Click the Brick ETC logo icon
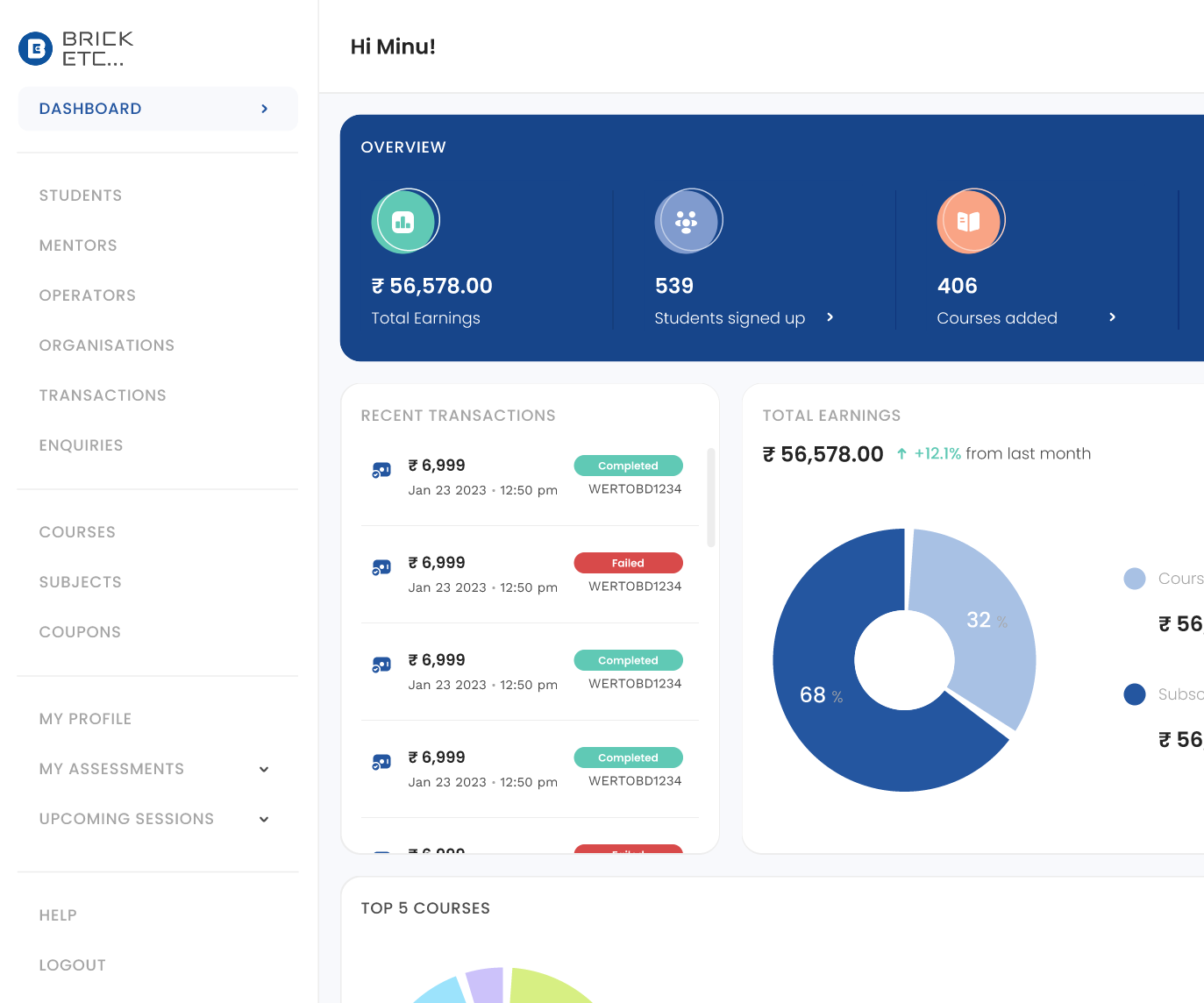1204x1003 pixels. 34,48
